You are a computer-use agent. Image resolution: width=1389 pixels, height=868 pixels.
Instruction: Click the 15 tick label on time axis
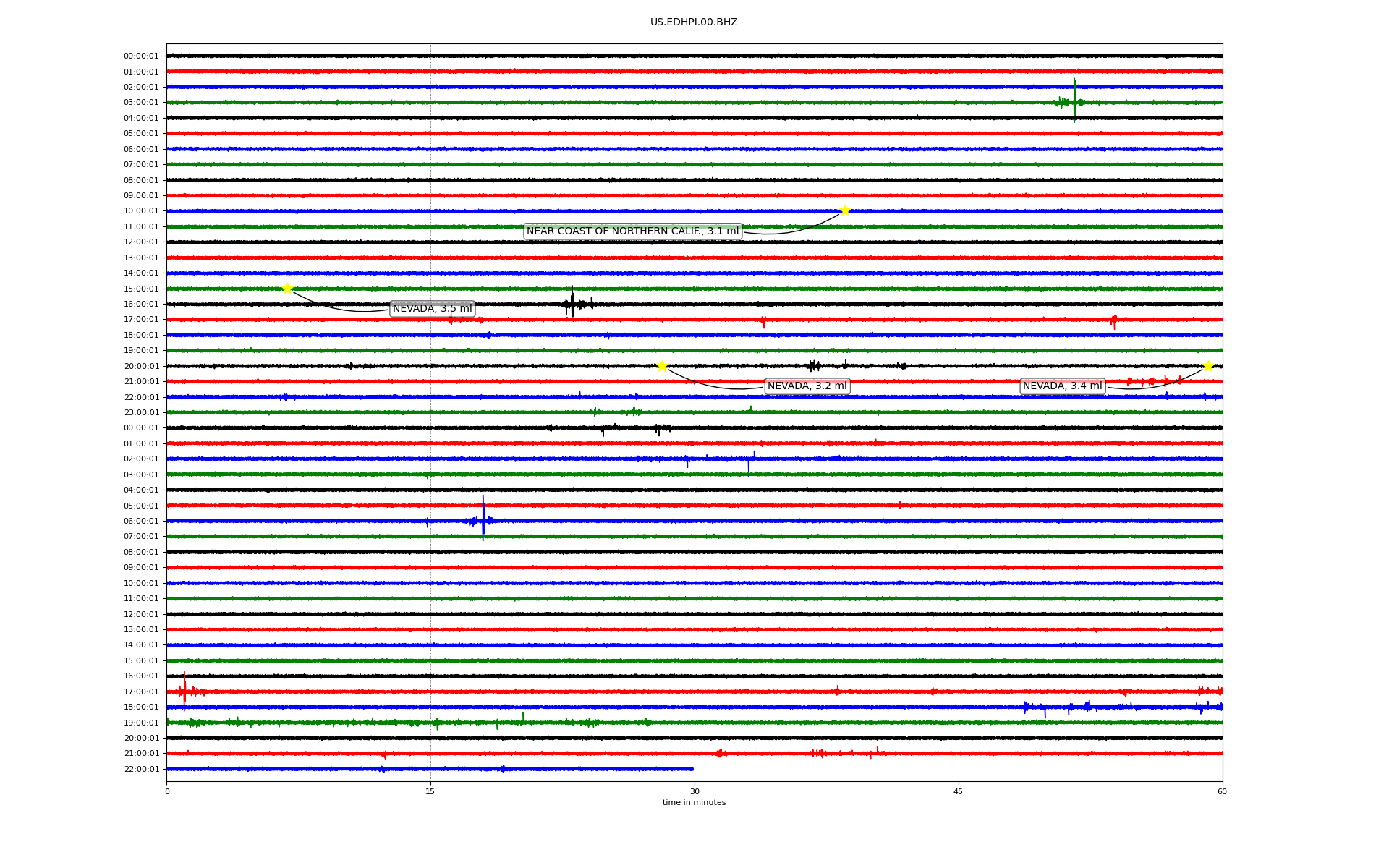(430, 791)
